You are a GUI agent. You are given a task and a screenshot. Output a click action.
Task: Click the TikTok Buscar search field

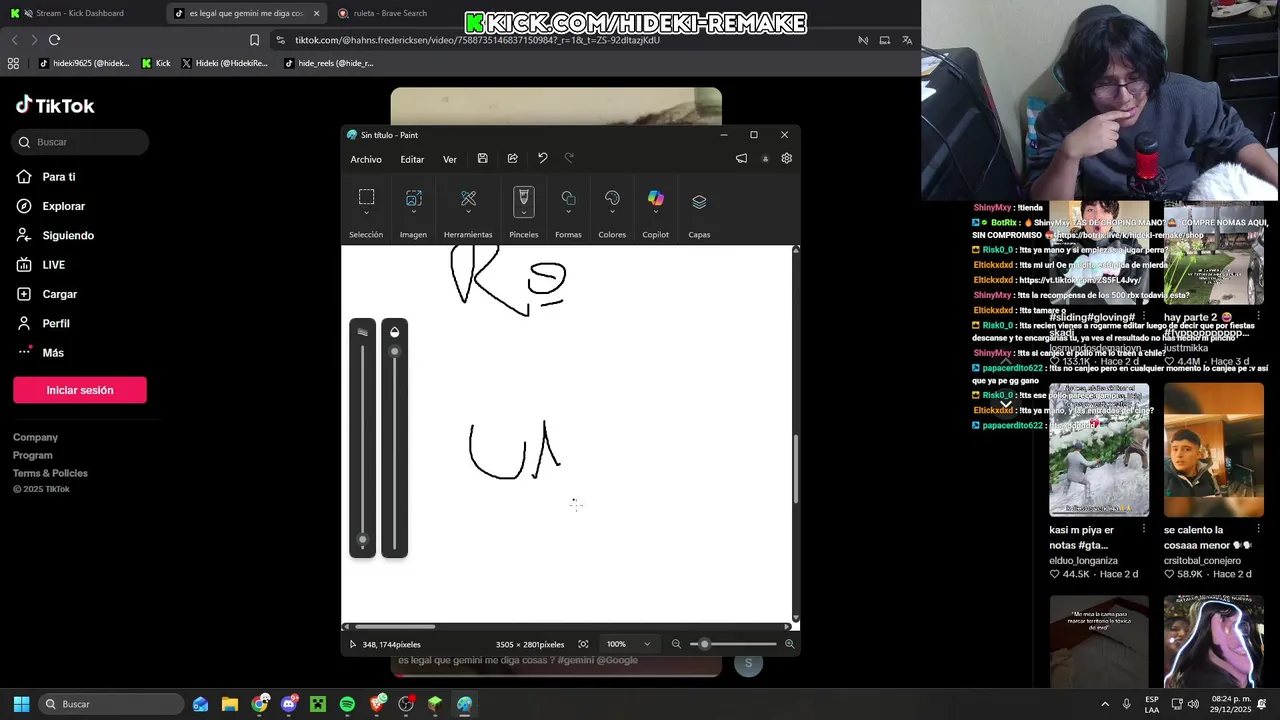click(81, 142)
